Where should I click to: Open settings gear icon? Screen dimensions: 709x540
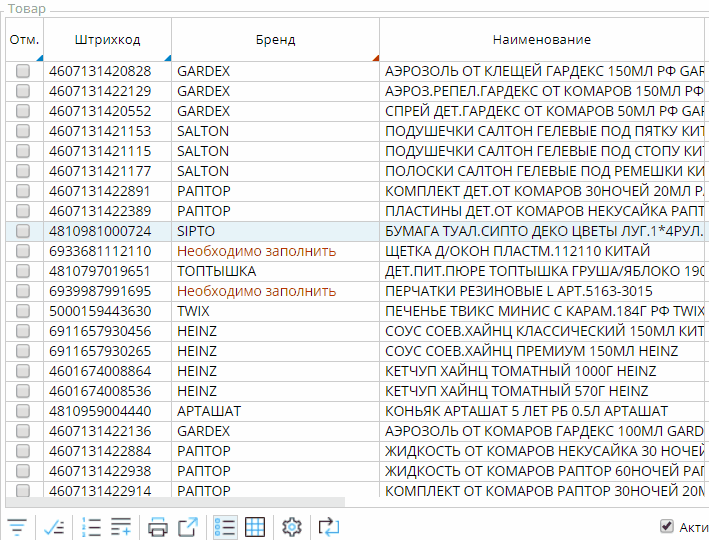pyautogui.click(x=292, y=527)
